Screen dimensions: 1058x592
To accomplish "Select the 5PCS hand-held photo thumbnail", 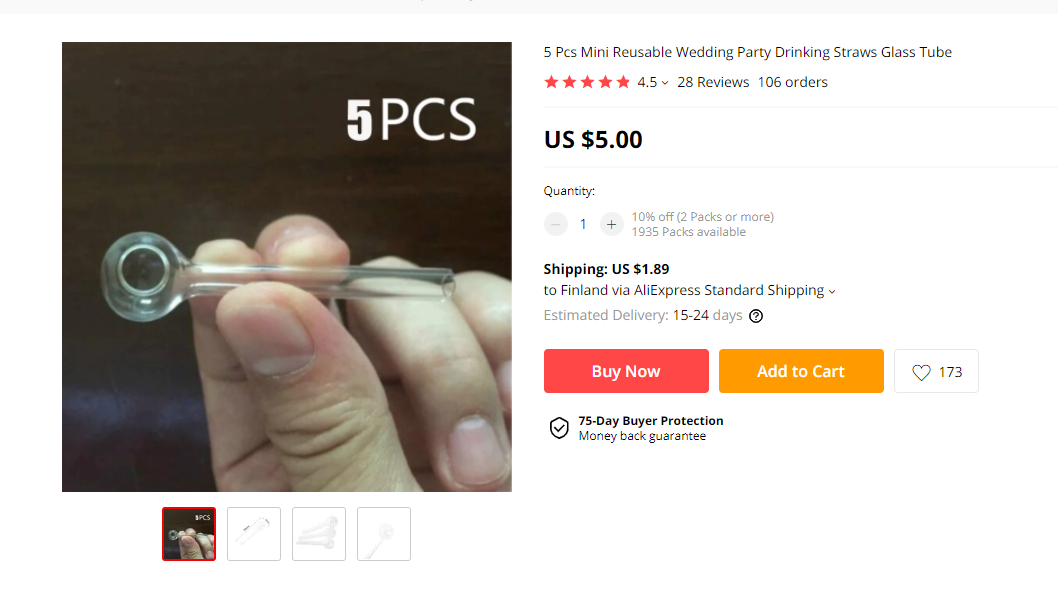I will pyautogui.click(x=189, y=534).
